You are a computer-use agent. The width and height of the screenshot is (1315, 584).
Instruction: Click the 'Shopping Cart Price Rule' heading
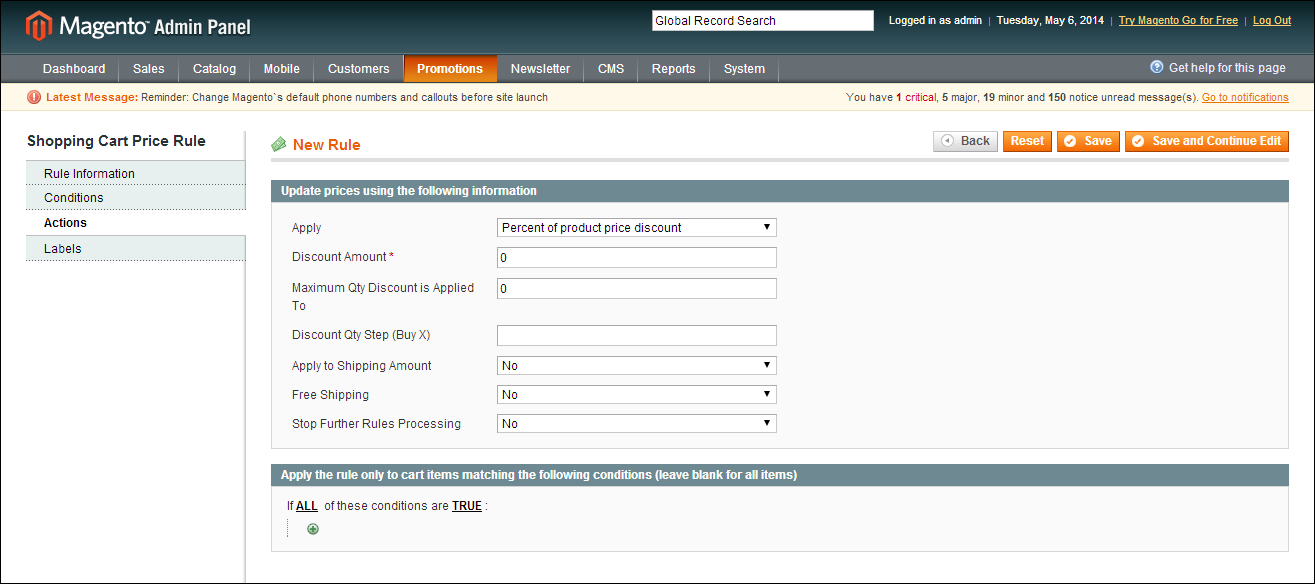coord(116,141)
